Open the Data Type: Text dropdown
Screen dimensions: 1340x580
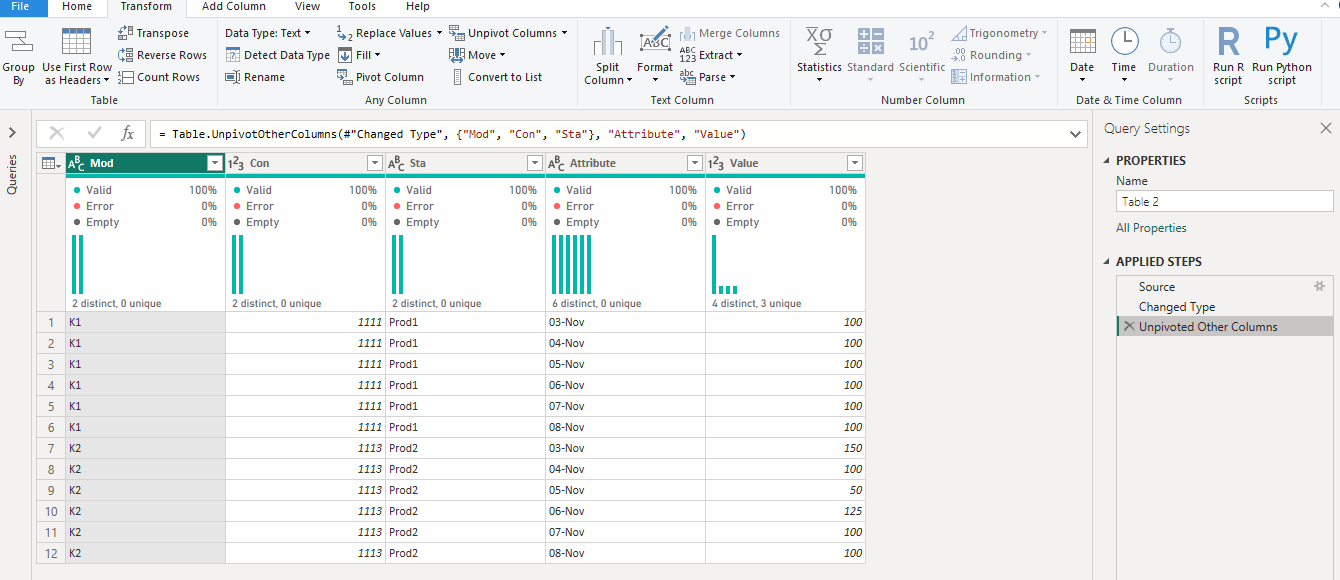click(267, 33)
